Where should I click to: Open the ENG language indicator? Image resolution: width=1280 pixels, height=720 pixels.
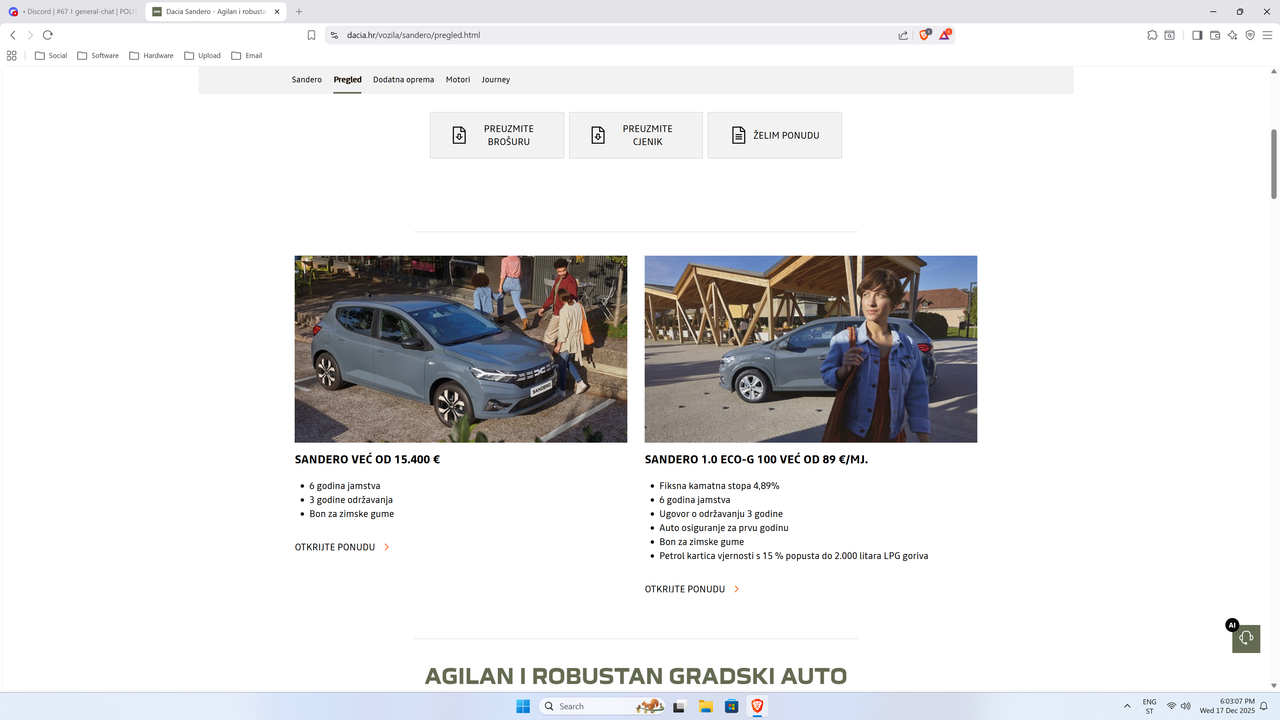tap(1150, 706)
